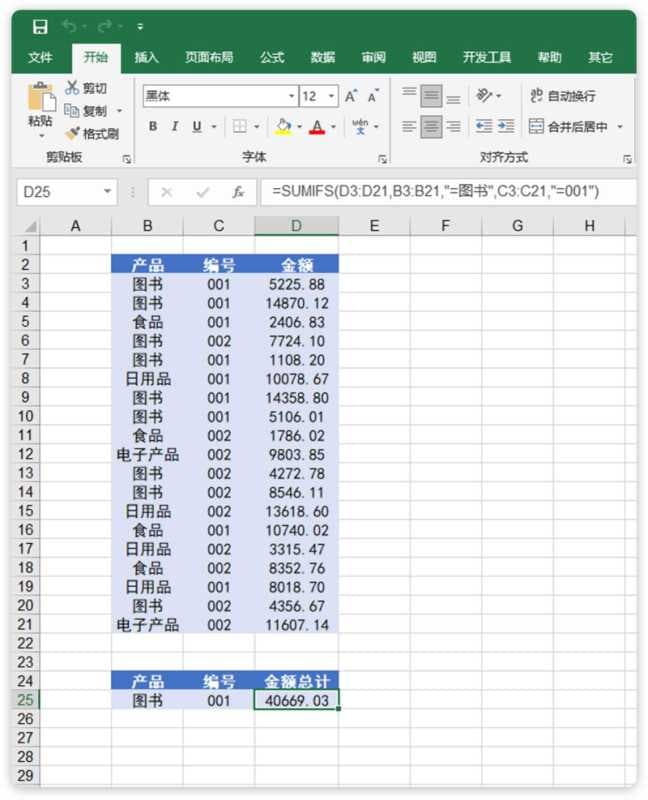The image size is (648, 800).
Task: Click the fx insert function icon
Action: (x=238, y=192)
